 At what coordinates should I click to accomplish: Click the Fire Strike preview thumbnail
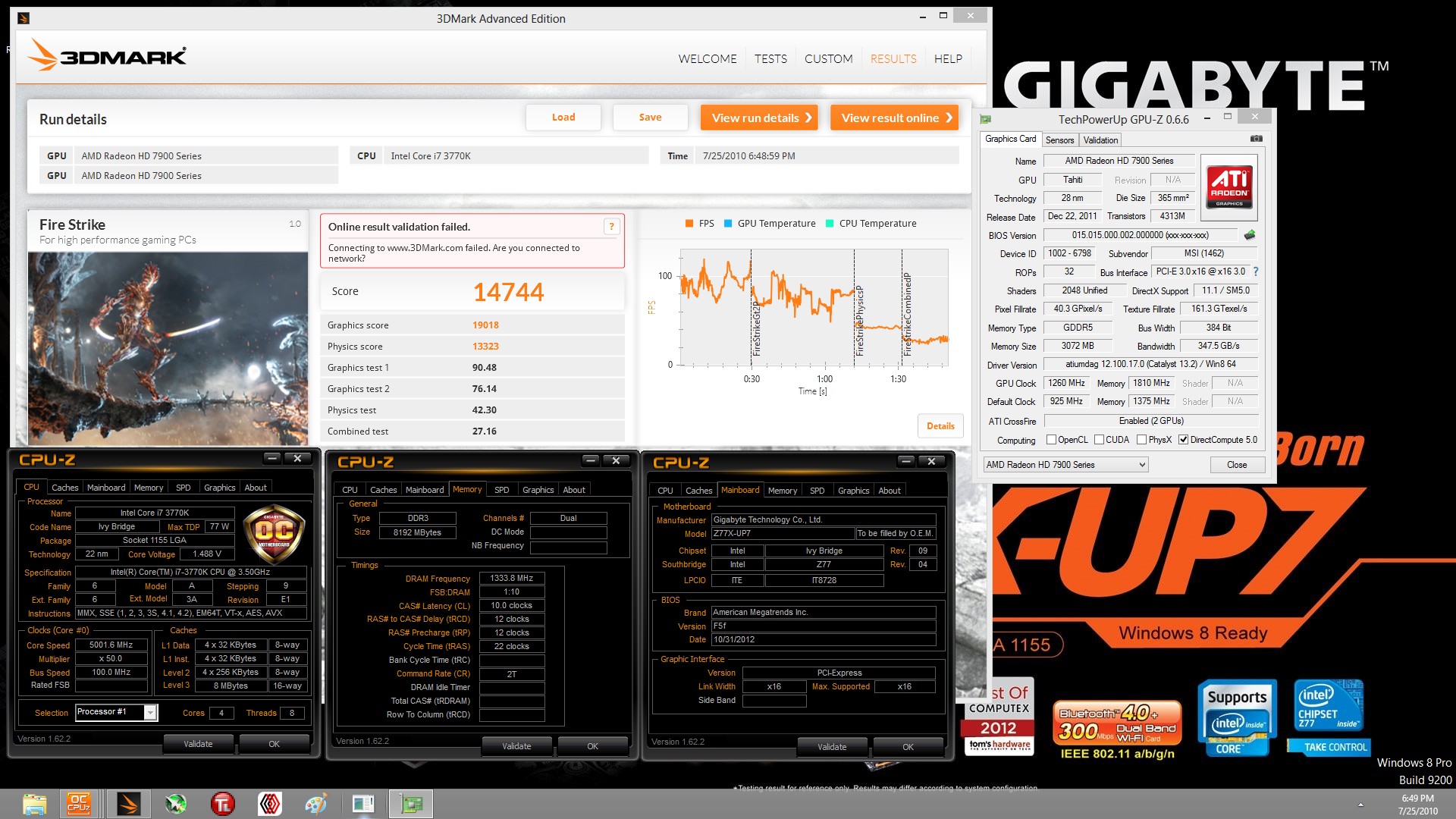[168, 349]
